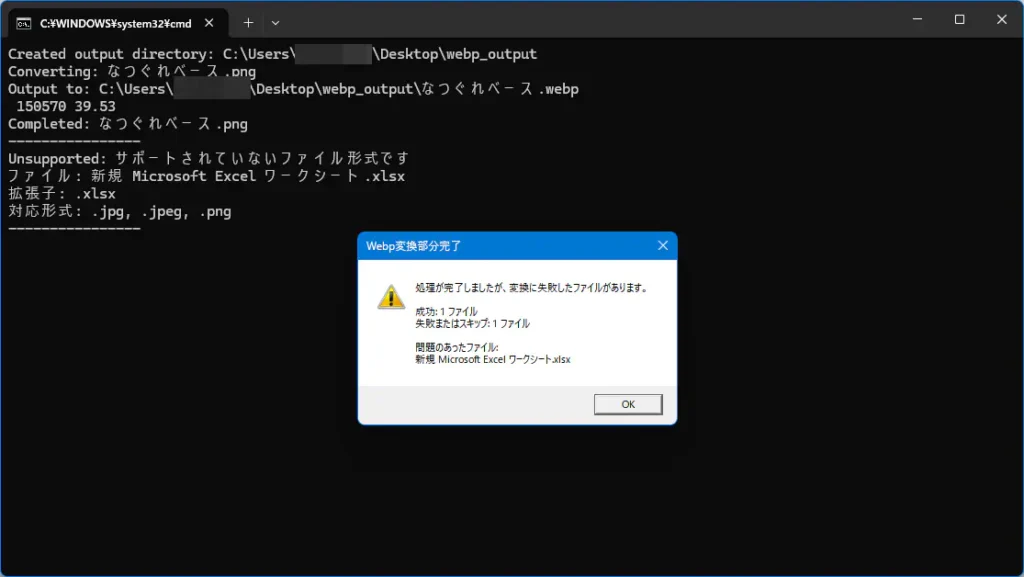The image size is (1024, 577).
Task: Click the '成功: 1 ファイル' line
Action: [x=446, y=311]
